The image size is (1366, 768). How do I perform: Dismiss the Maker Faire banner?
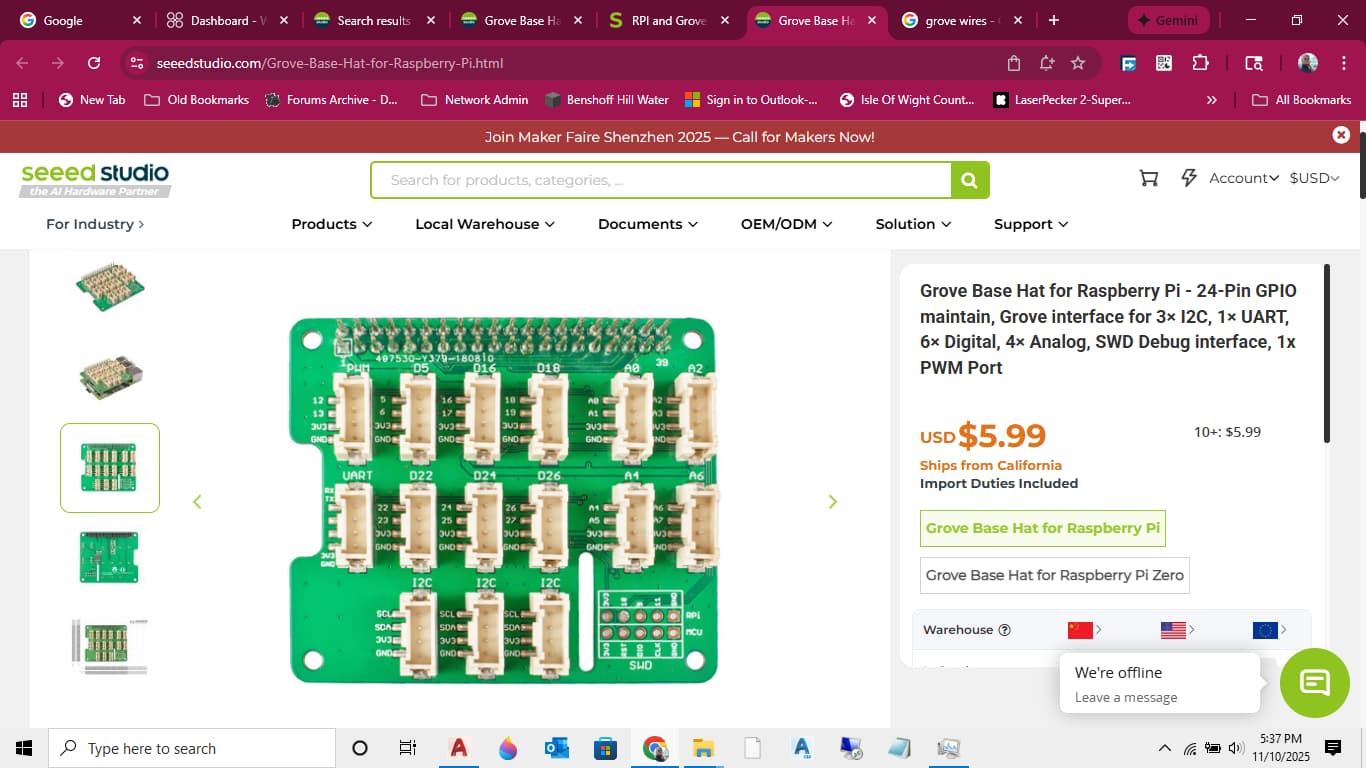click(x=1341, y=135)
